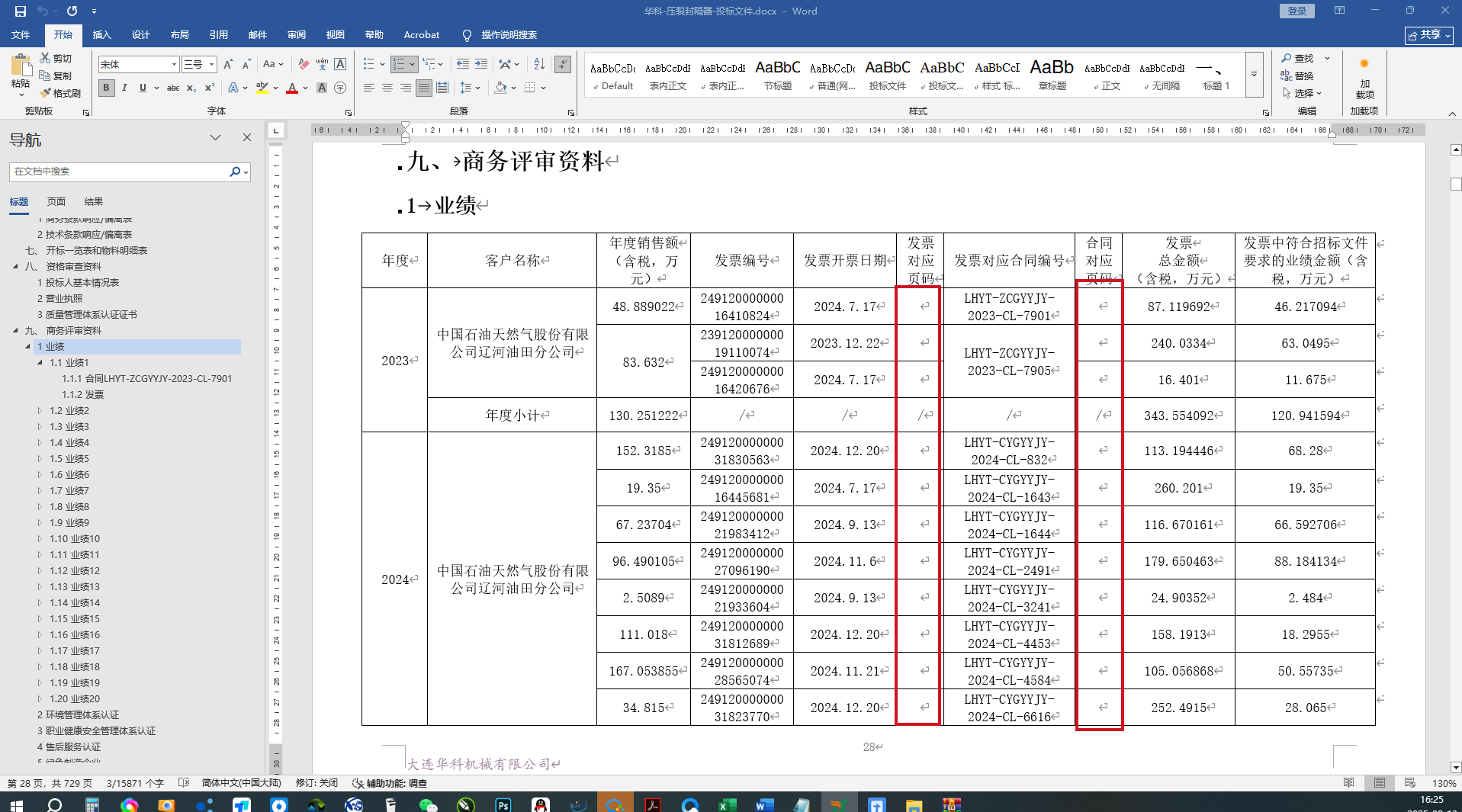Image resolution: width=1462 pixels, height=812 pixels.
Task: Toggle Underline formatting
Action: 143,88
